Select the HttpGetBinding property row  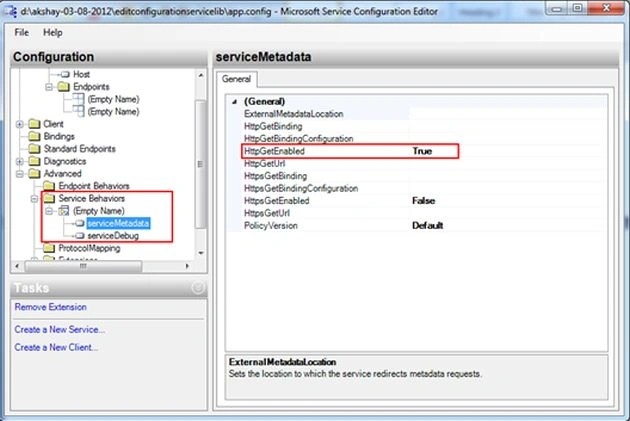(x=416, y=127)
